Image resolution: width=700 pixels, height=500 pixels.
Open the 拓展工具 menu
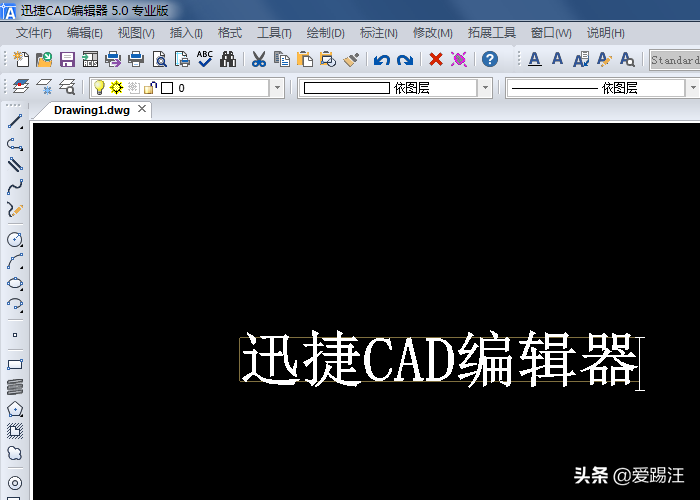492,33
